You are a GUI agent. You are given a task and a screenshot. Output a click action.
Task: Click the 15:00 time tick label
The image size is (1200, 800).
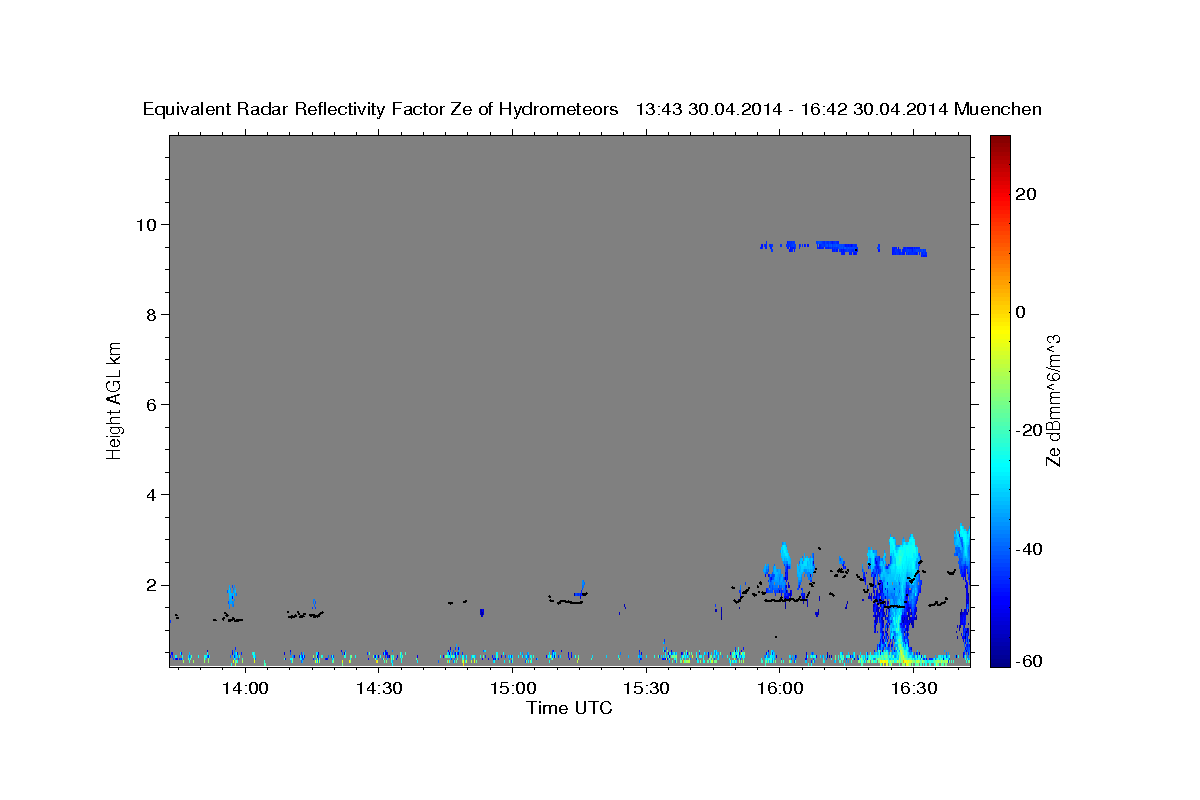(513, 688)
